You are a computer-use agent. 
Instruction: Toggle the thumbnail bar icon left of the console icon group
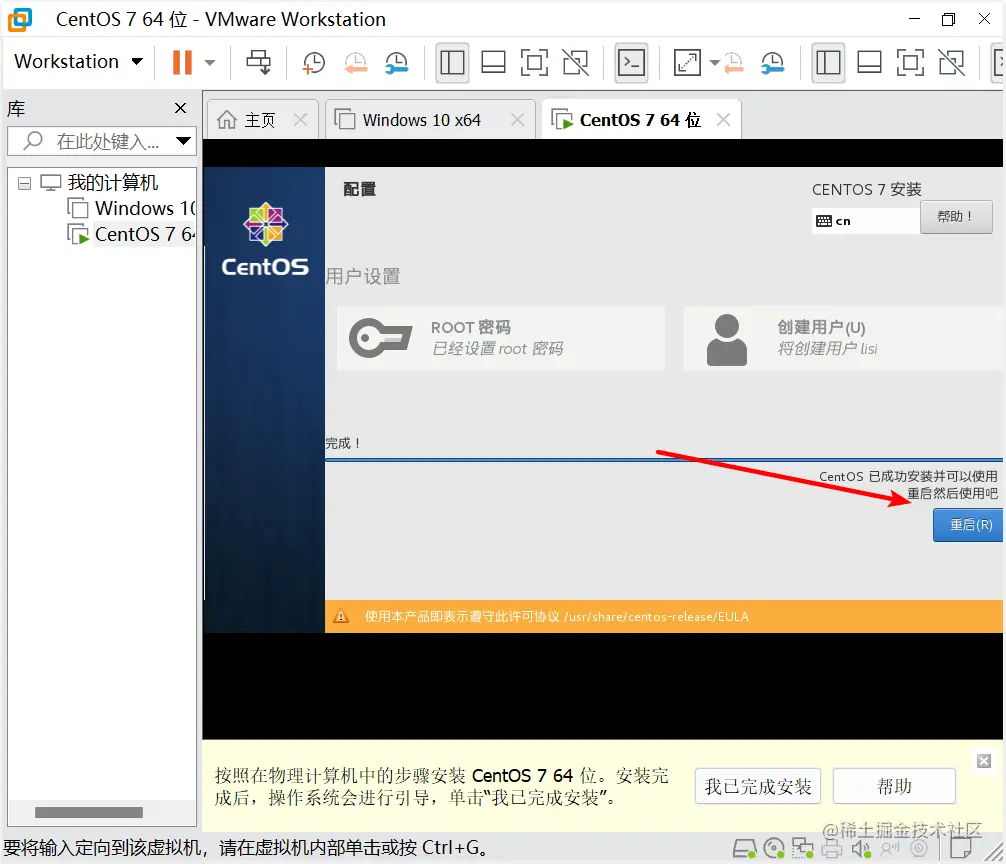(x=493, y=62)
